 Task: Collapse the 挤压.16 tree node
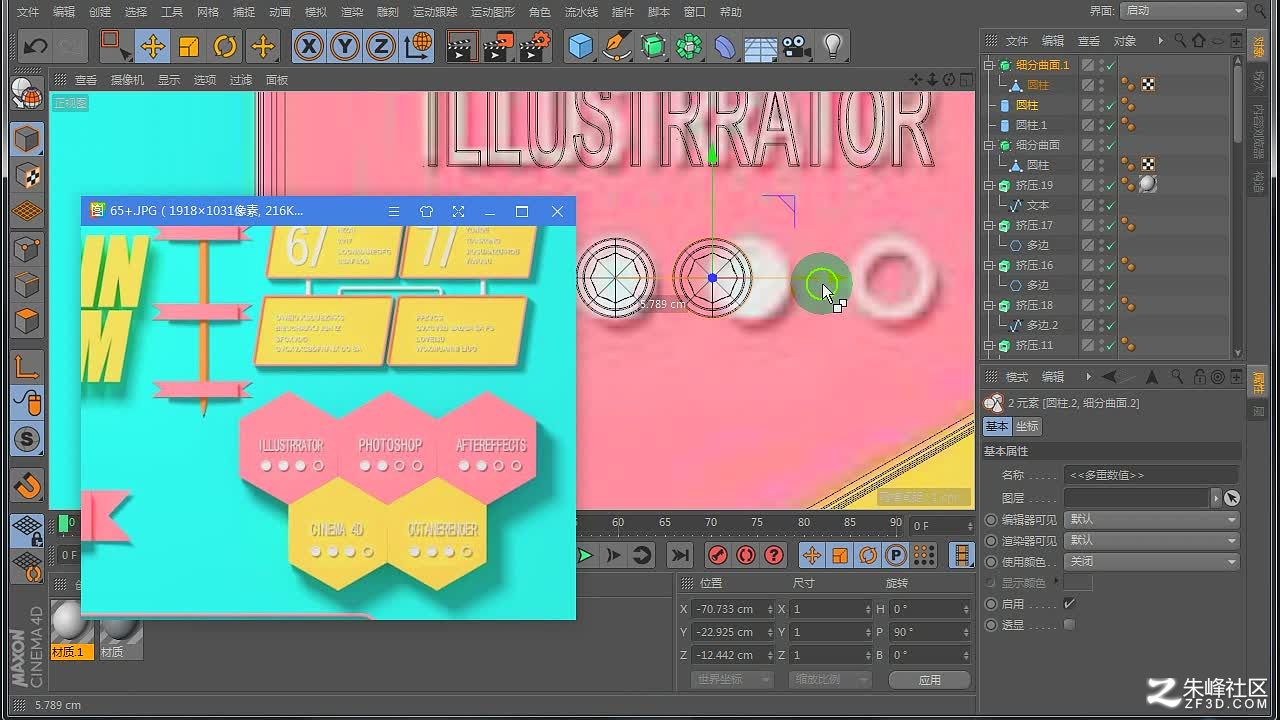(x=989, y=265)
